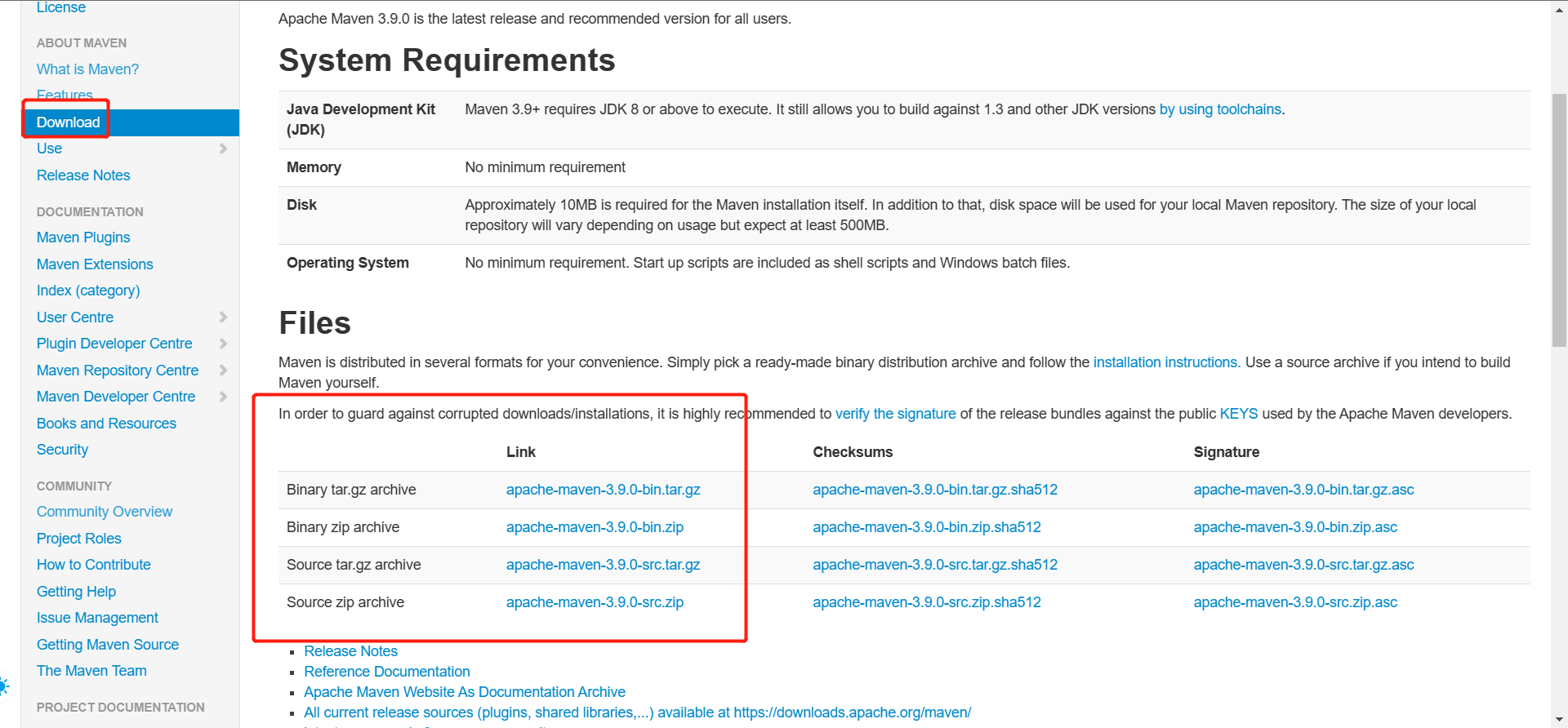Open the public KEYS link
This screenshot has height=728, width=1568.
1239,414
